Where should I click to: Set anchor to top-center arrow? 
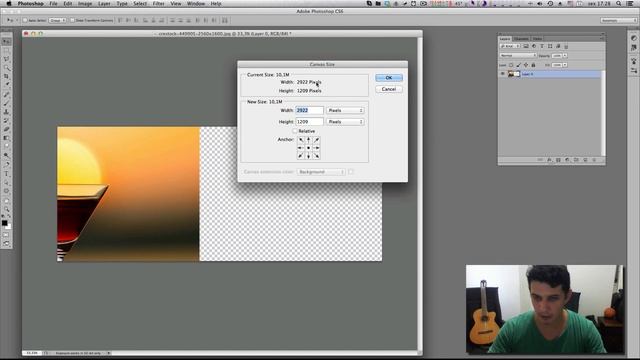(309, 140)
